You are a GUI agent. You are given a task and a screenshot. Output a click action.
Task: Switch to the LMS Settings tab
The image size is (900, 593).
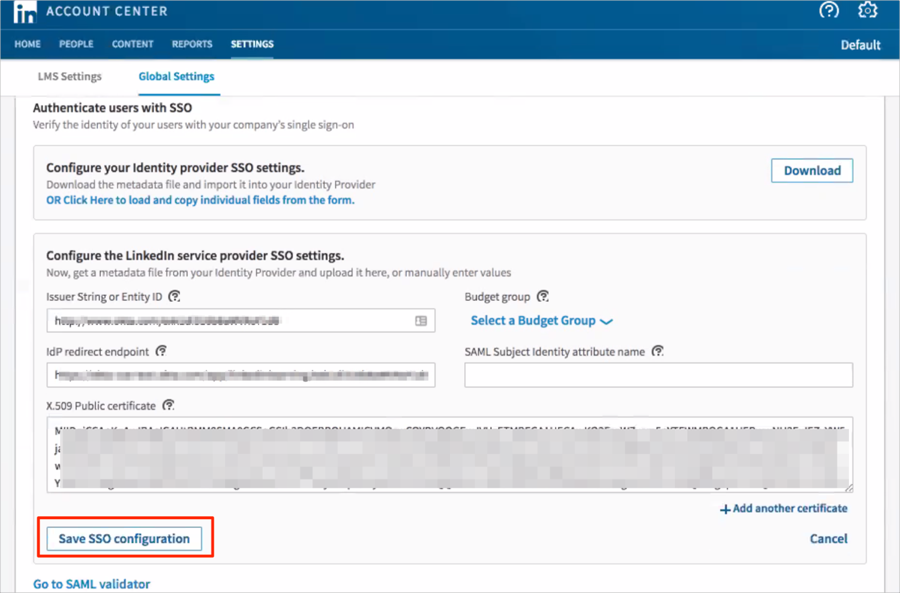pyautogui.click(x=68, y=76)
